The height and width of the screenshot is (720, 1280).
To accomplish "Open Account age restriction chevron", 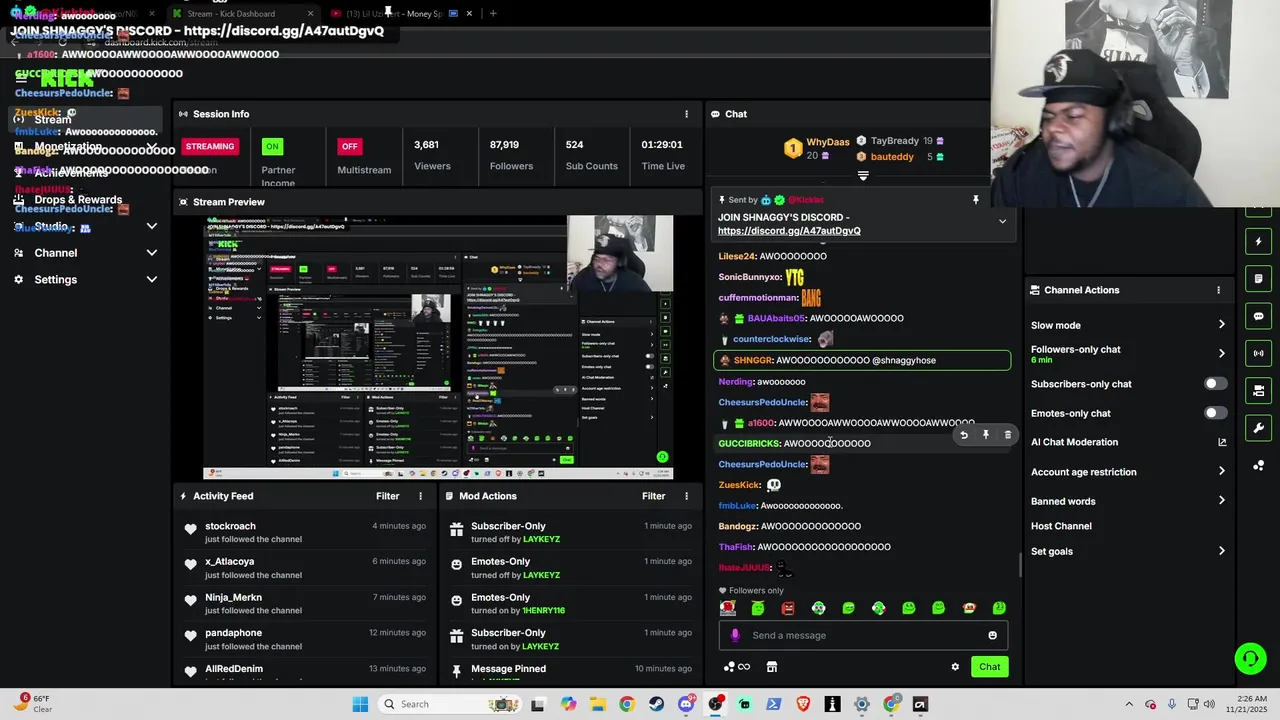I will (1221, 472).
